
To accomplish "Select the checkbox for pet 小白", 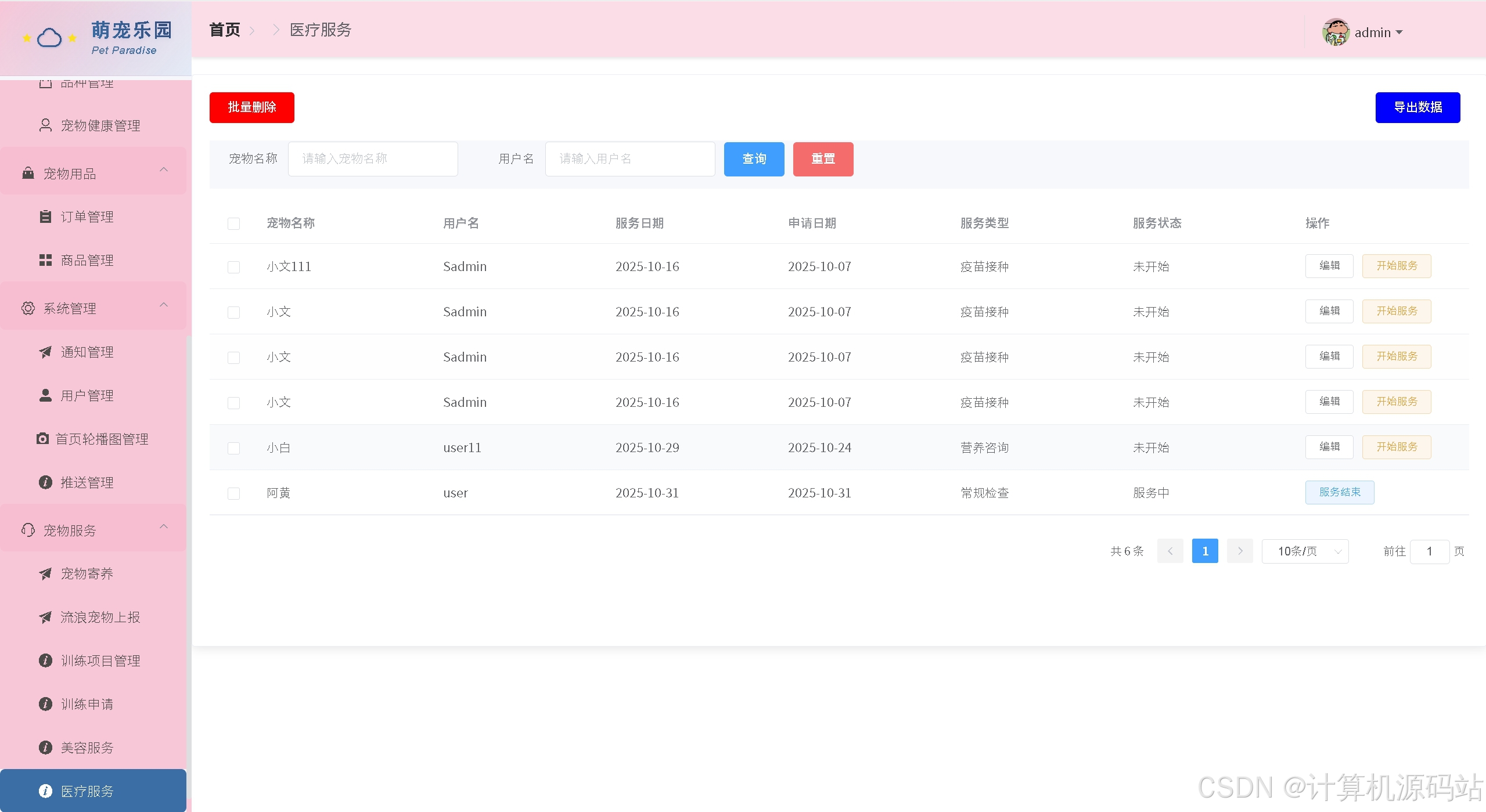I will point(233,448).
